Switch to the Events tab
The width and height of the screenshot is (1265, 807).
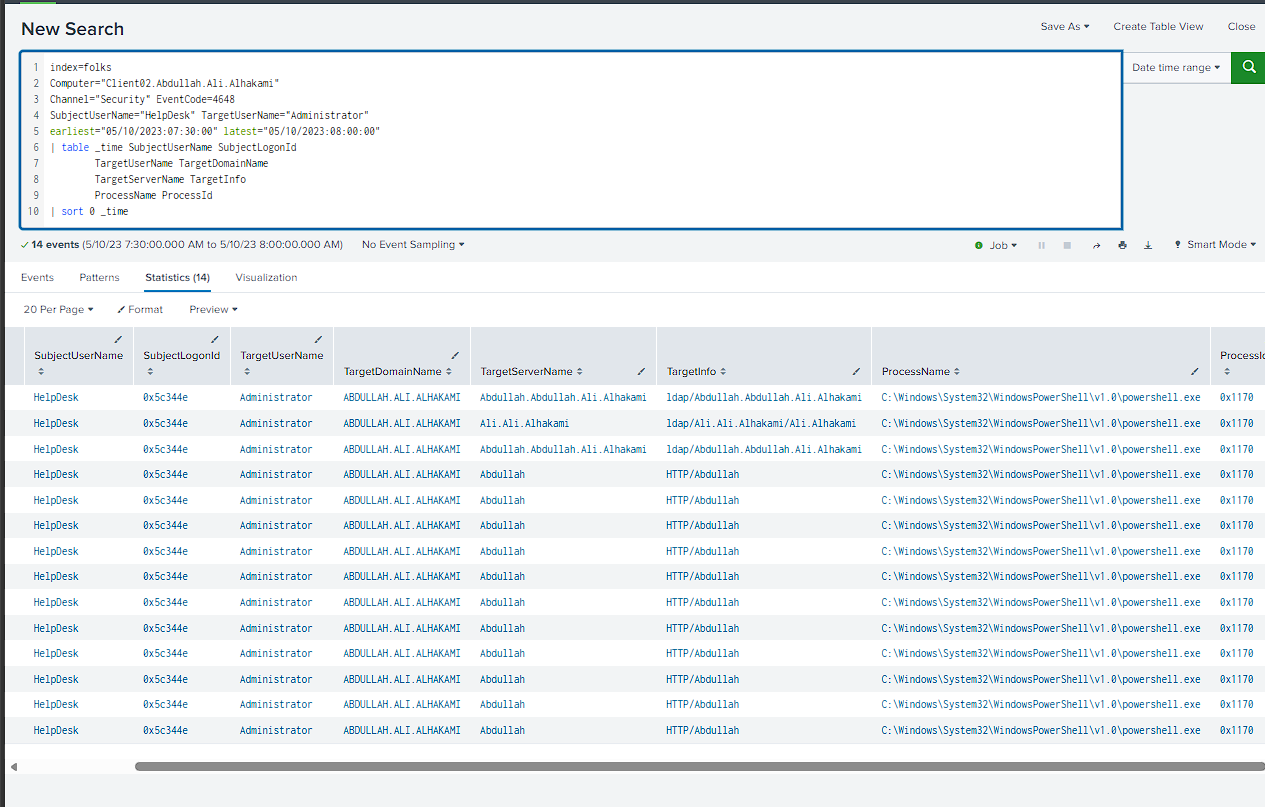[37, 277]
